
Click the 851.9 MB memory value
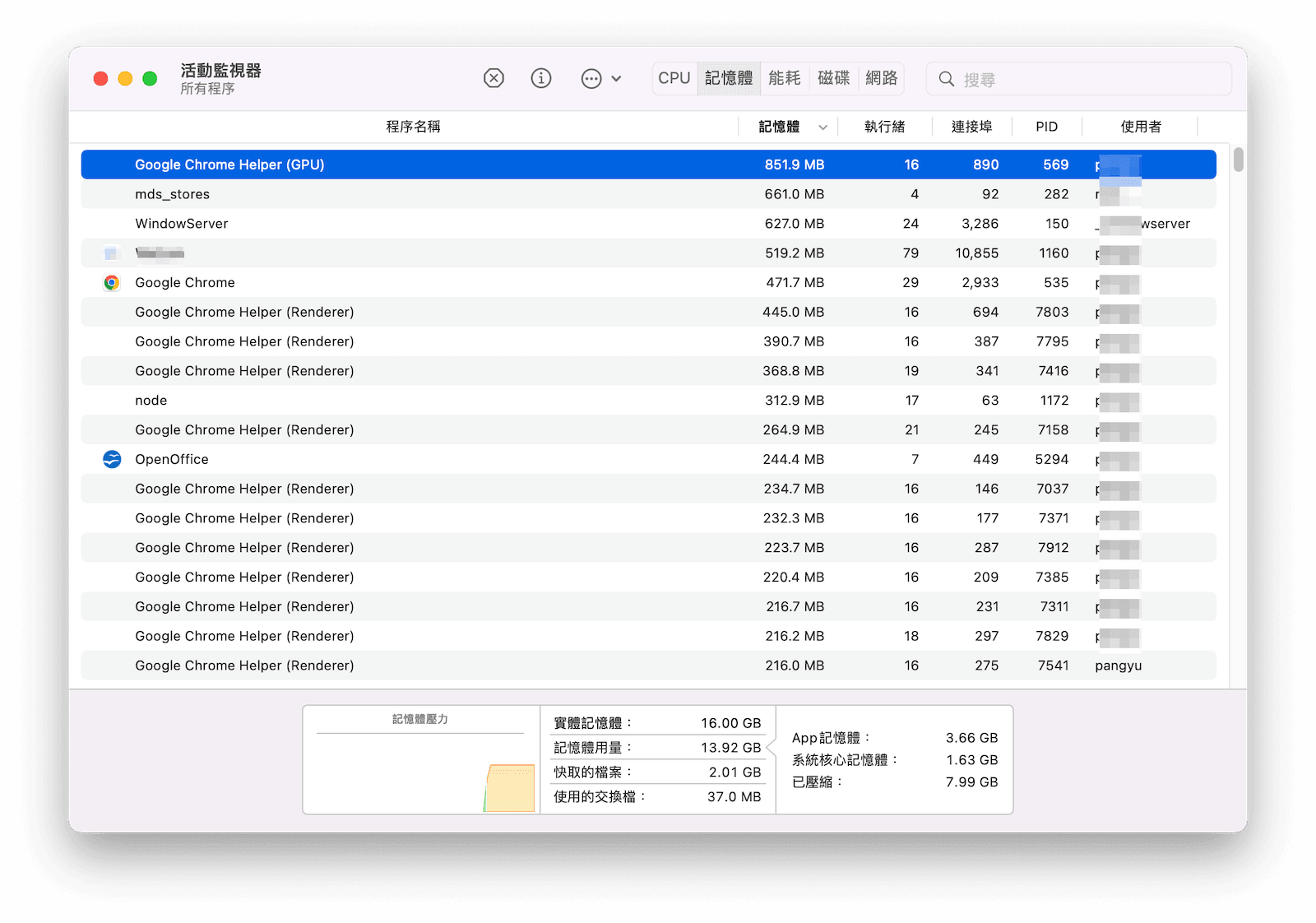794,165
